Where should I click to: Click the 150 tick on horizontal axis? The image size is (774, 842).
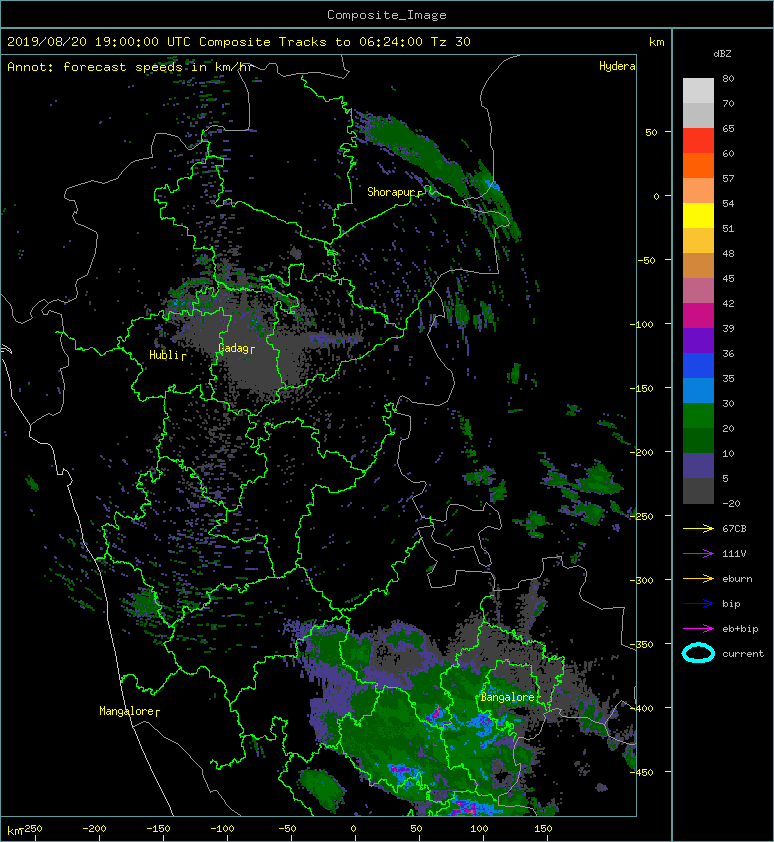coord(543,829)
